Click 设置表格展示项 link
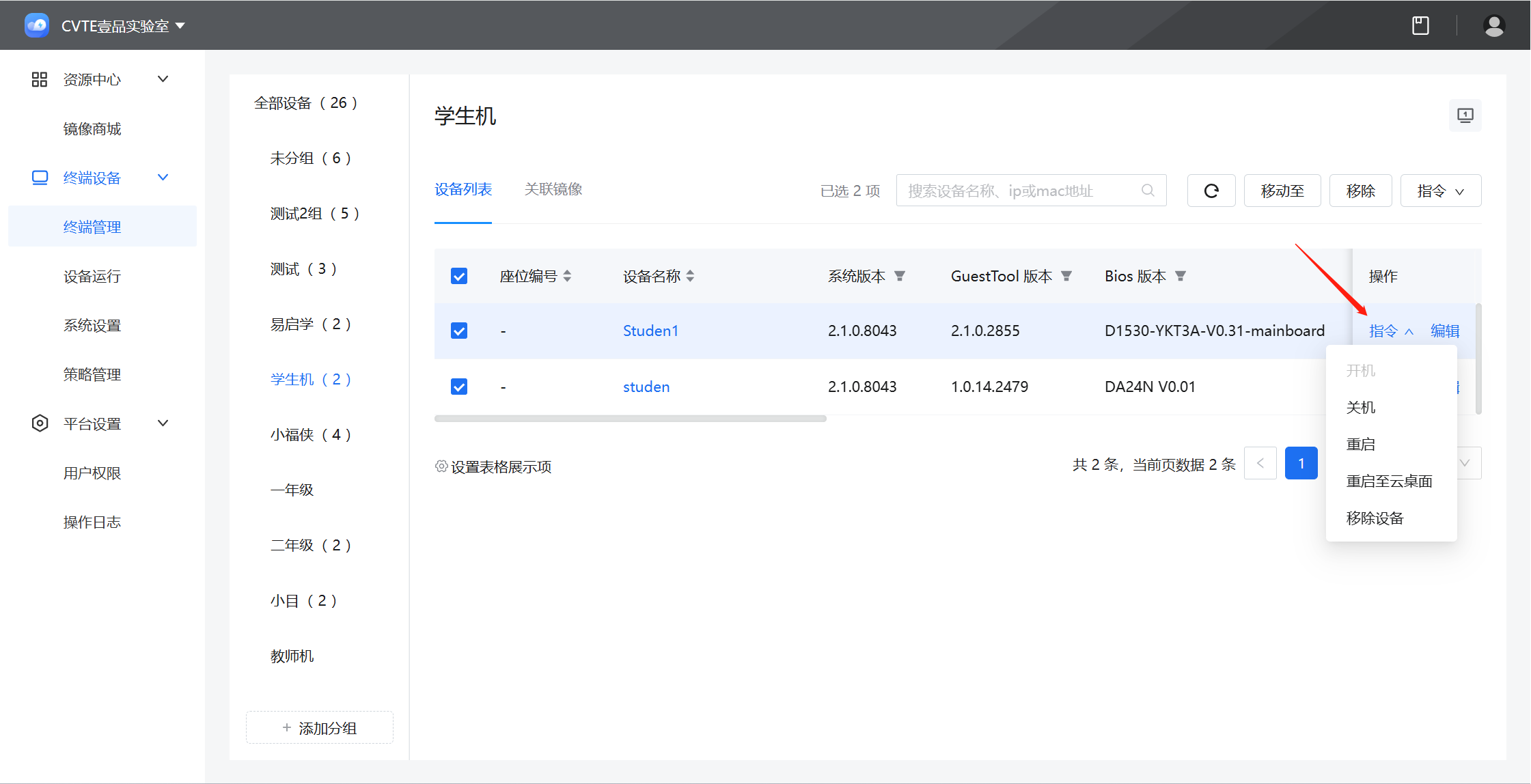 pyautogui.click(x=501, y=466)
